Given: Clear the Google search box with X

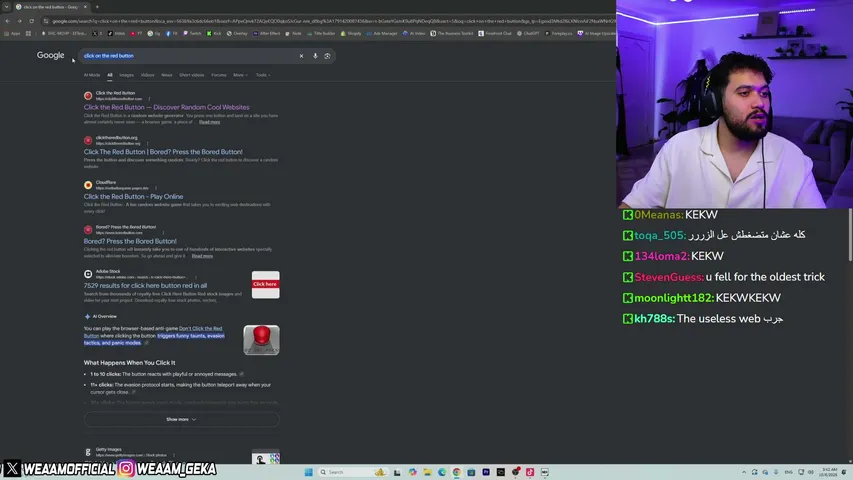Looking at the screenshot, I should tap(301, 56).
